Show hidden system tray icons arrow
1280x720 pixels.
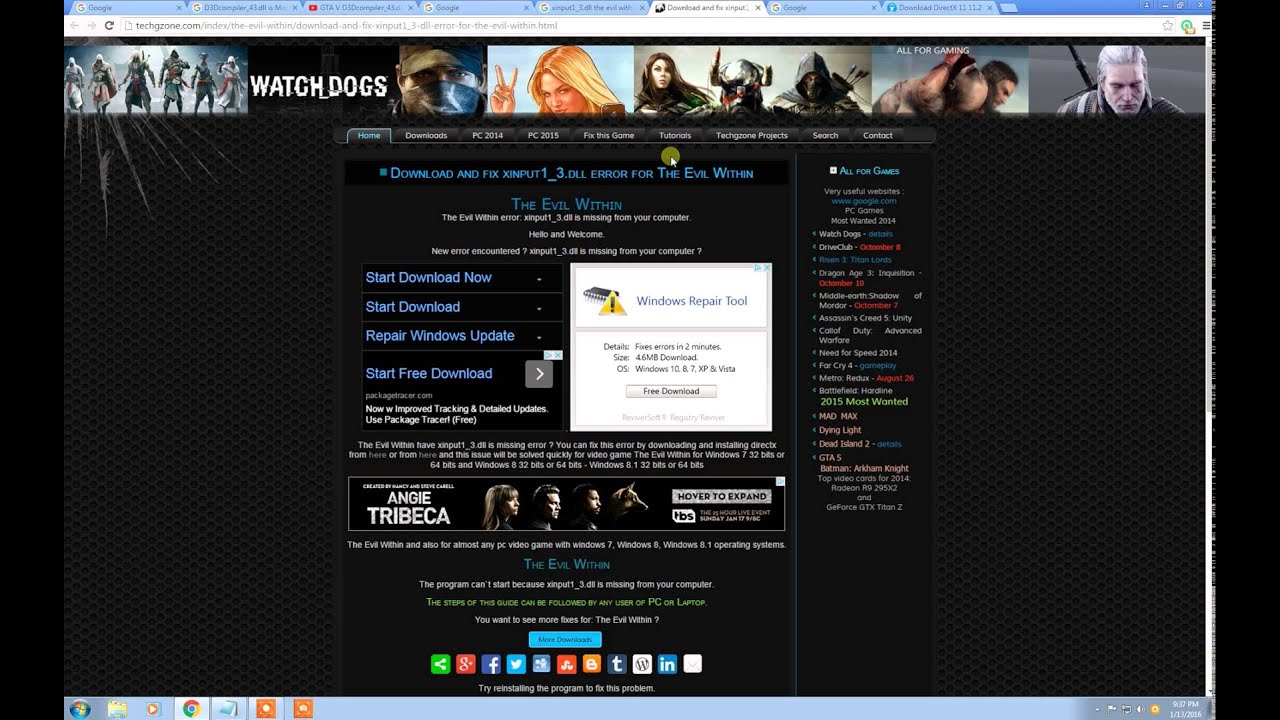(1097, 709)
